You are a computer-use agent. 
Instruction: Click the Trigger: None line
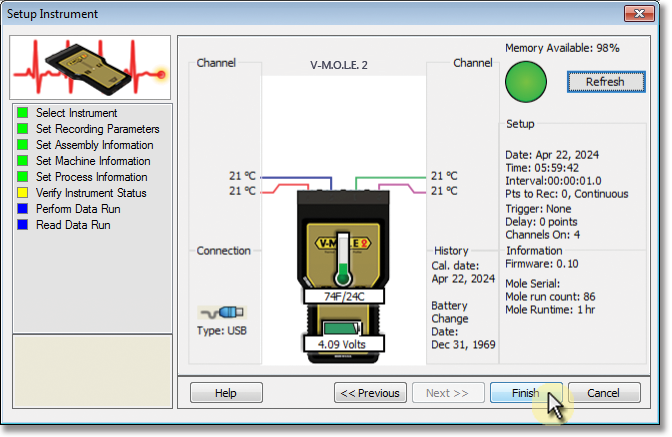click(x=538, y=209)
